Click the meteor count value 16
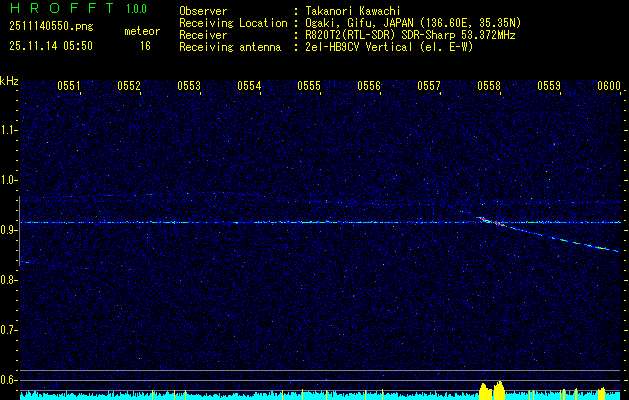The height and width of the screenshot is (400, 629). point(146,46)
